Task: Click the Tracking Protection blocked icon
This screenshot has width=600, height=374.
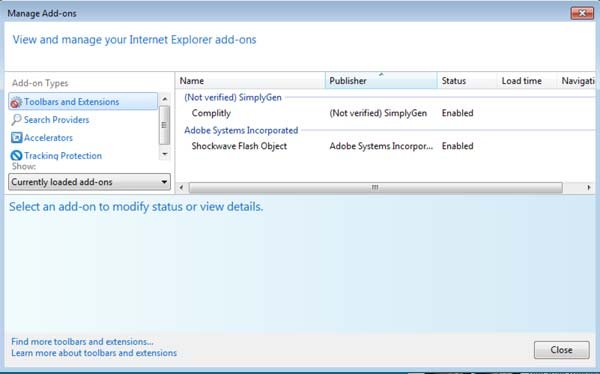Action: coord(16,155)
